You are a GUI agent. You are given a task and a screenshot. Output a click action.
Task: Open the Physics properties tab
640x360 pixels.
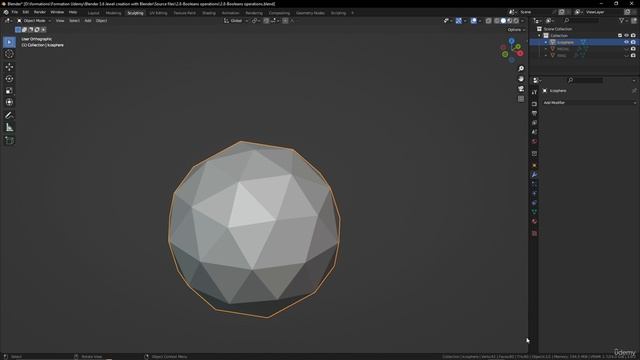point(534,193)
